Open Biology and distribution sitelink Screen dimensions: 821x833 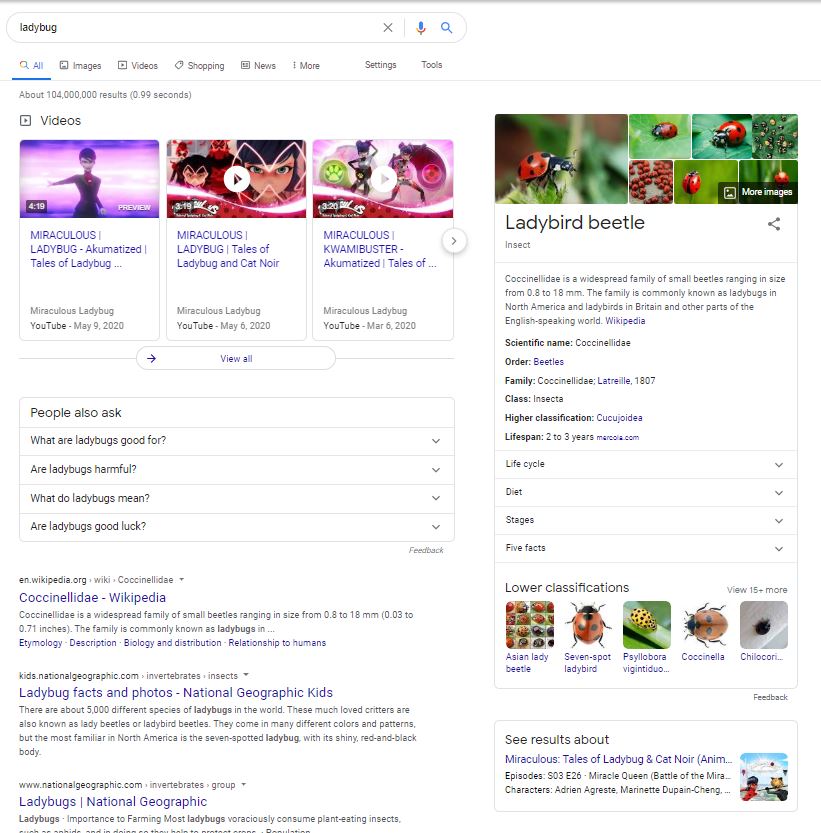173,643
